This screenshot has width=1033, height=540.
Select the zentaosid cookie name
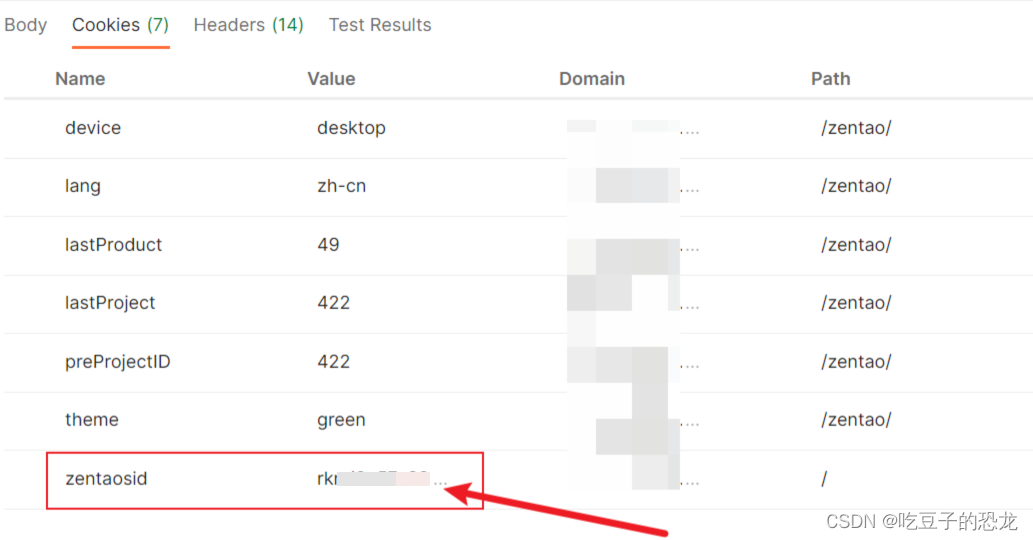[x=106, y=479]
